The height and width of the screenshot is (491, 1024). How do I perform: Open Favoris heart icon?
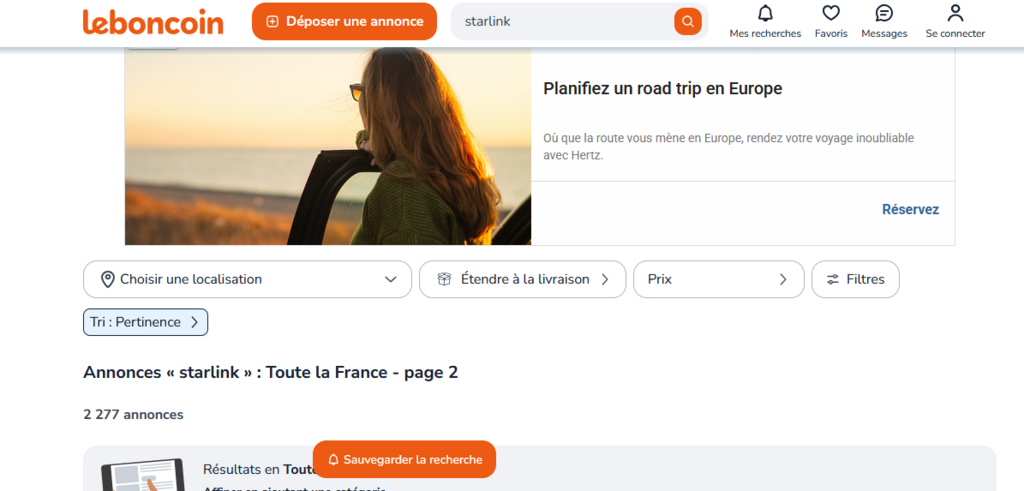pos(830,13)
